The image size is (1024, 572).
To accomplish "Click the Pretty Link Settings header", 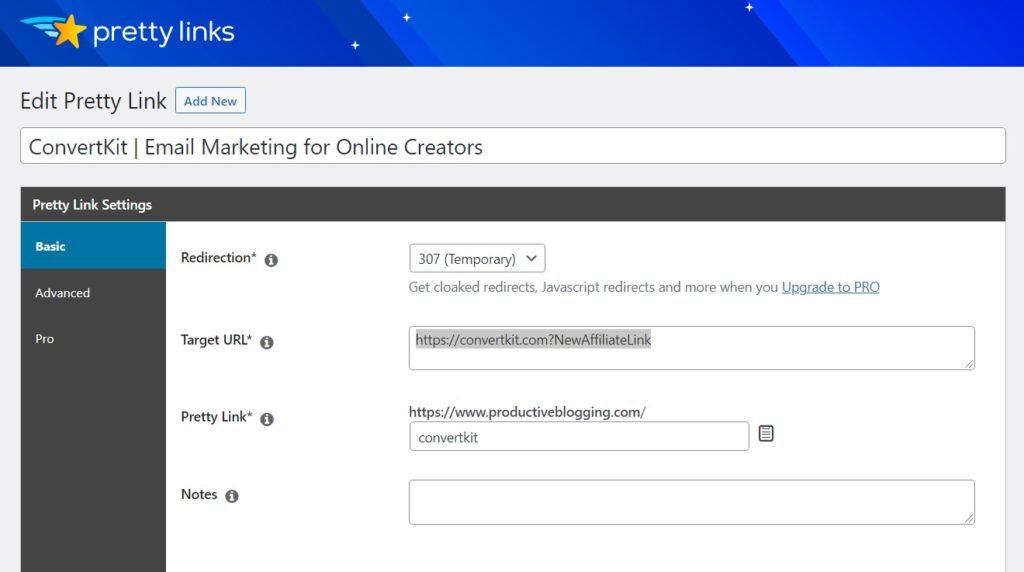I will (x=513, y=204).
